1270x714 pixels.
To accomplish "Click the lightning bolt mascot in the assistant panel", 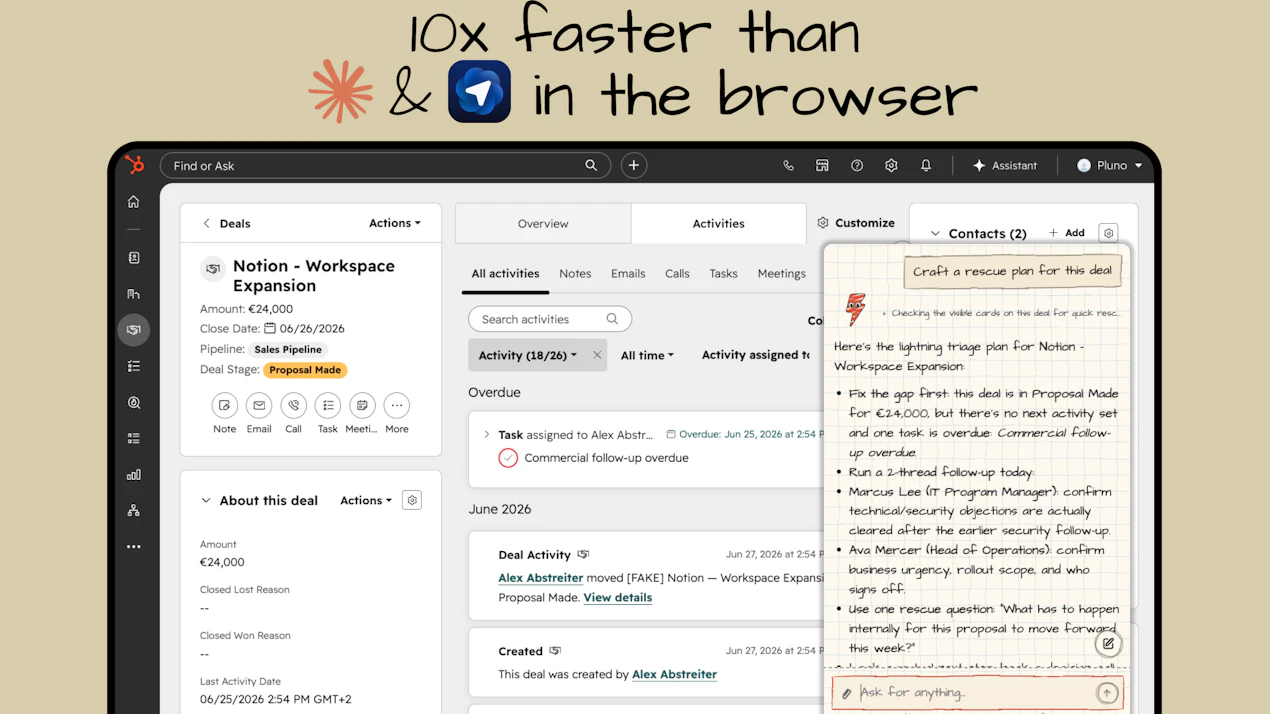I will pyautogui.click(x=856, y=309).
